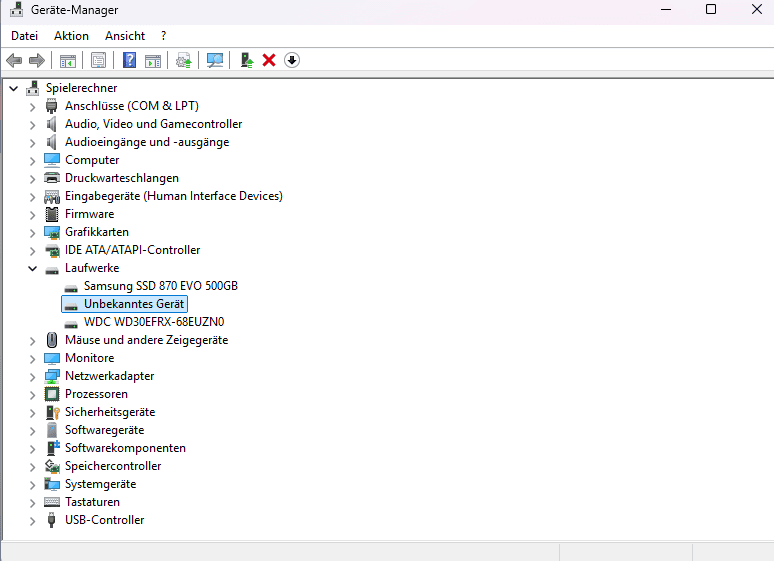Click the Disable device down-arrow icon
Screen dimensions: 774x561
(292, 60)
